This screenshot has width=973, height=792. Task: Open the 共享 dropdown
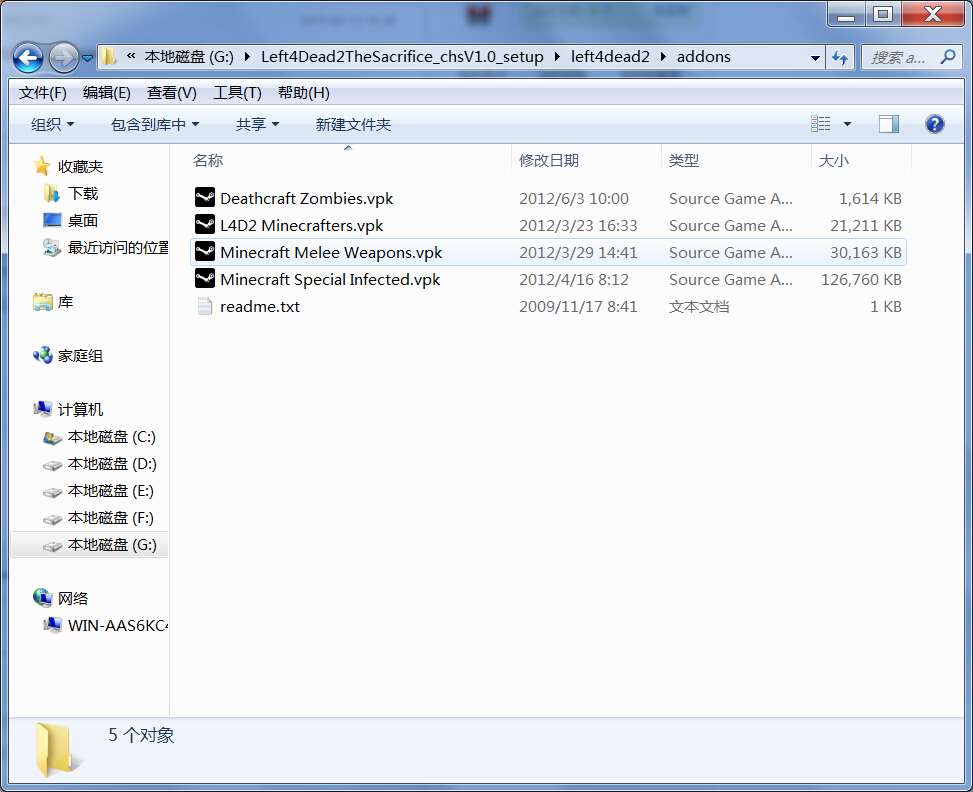[257, 125]
